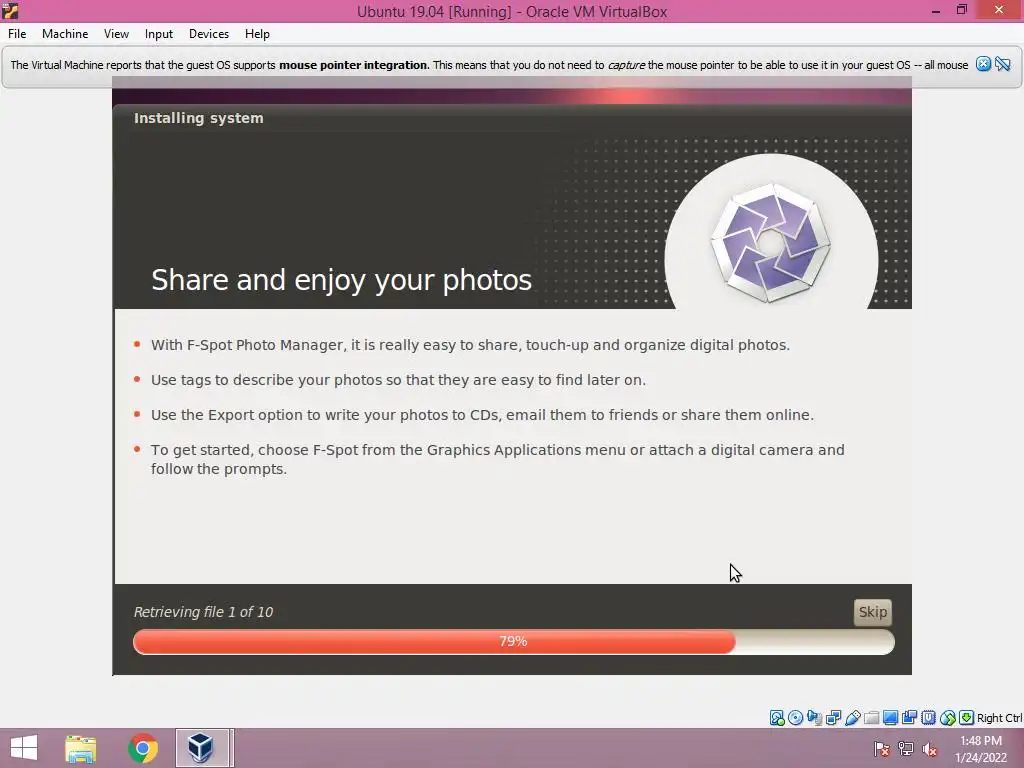Click the VirtualBox title bar app icon
Viewport: 1024px width, 768px height.
[x=10, y=10]
